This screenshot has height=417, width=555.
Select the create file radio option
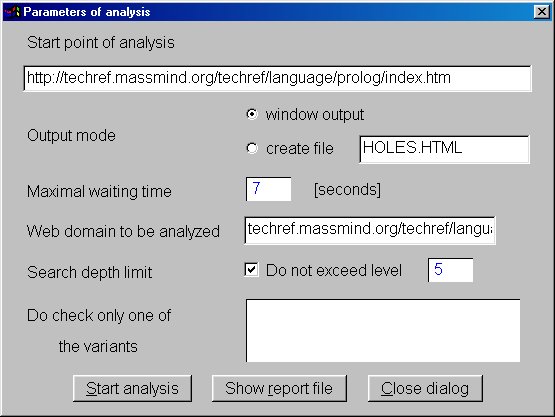tap(252, 148)
